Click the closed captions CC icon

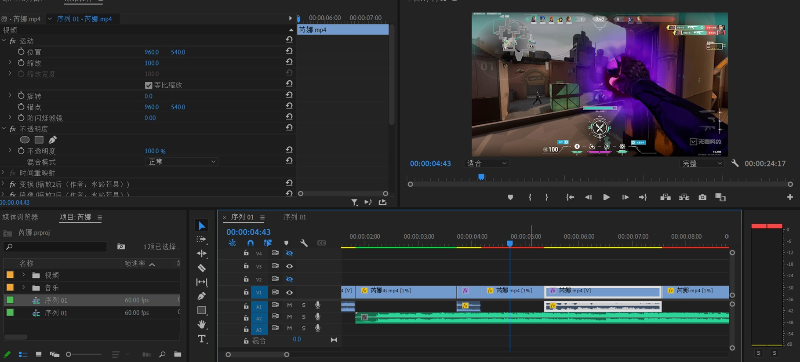click(x=321, y=243)
